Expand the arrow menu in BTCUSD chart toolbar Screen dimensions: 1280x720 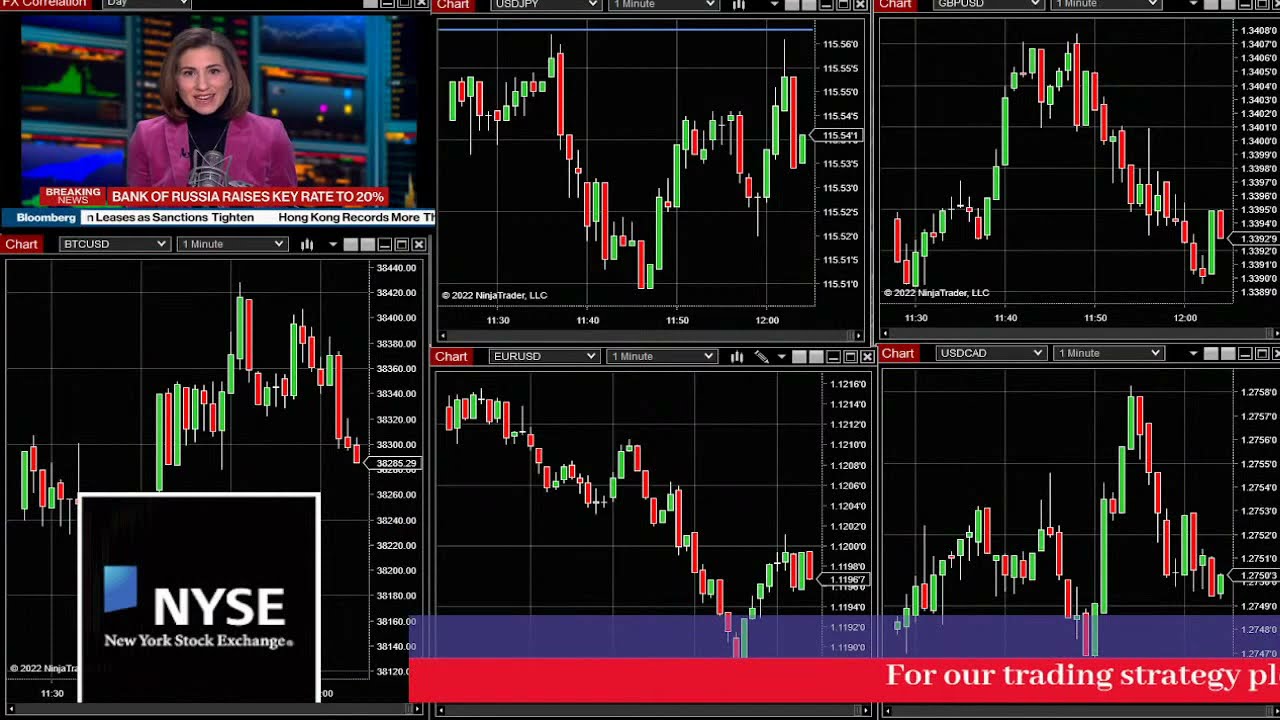point(333,244)
